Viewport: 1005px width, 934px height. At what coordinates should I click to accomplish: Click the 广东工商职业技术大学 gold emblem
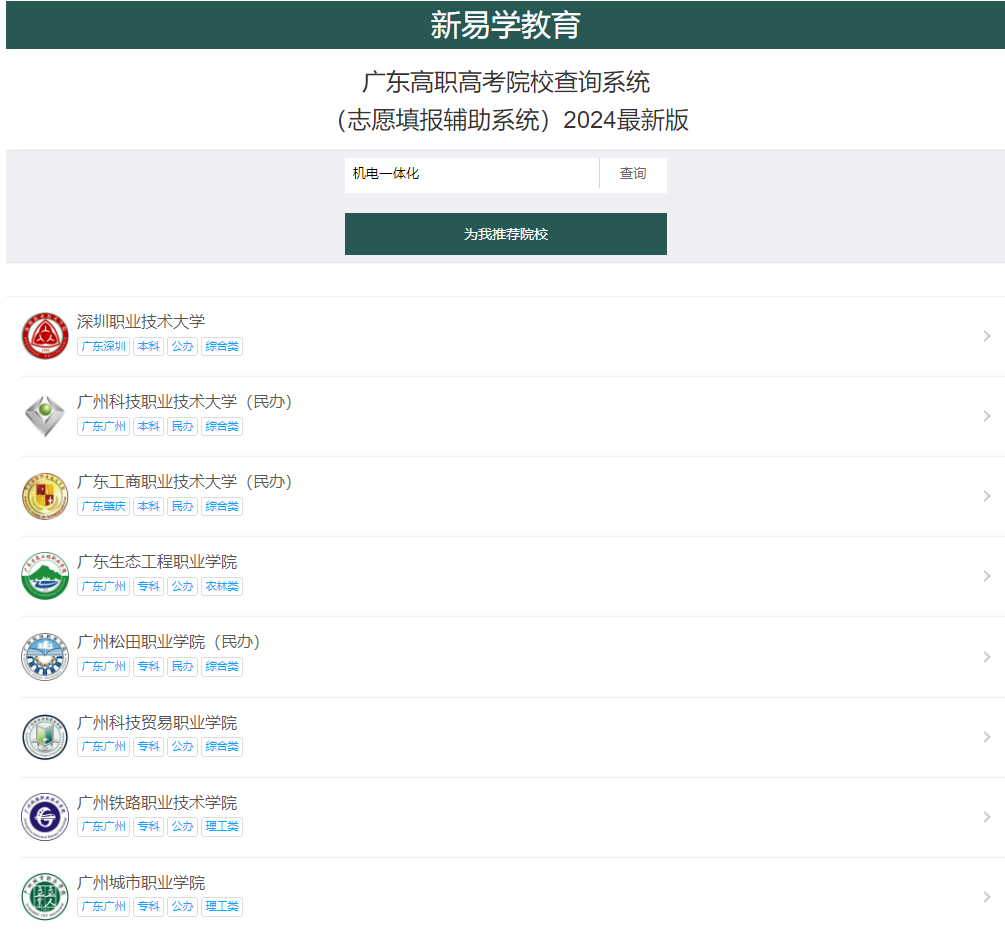coord(45,496)
